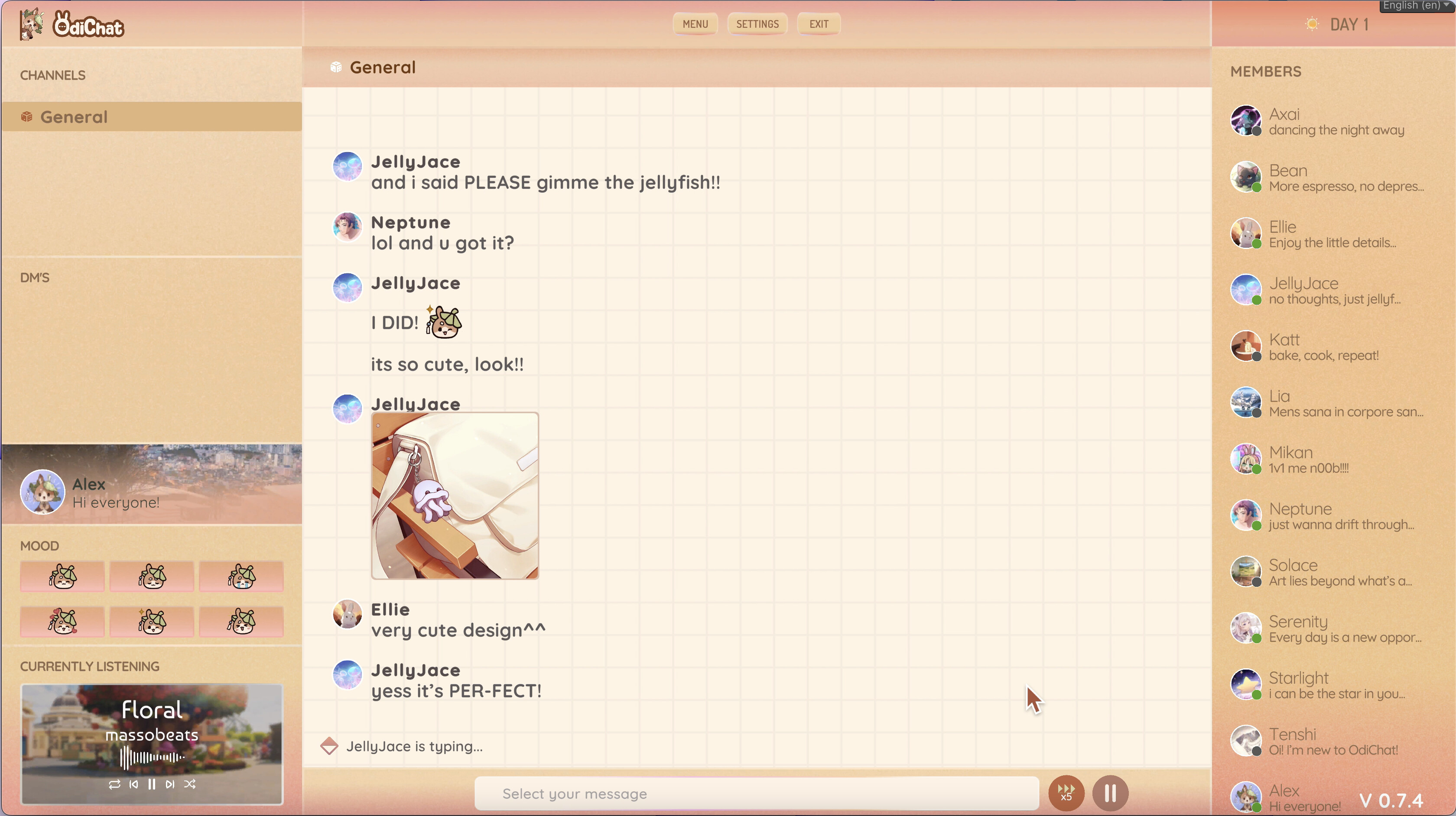Select the winking sparkle mood emote
1456x816 pixels.
coord(152,622)
